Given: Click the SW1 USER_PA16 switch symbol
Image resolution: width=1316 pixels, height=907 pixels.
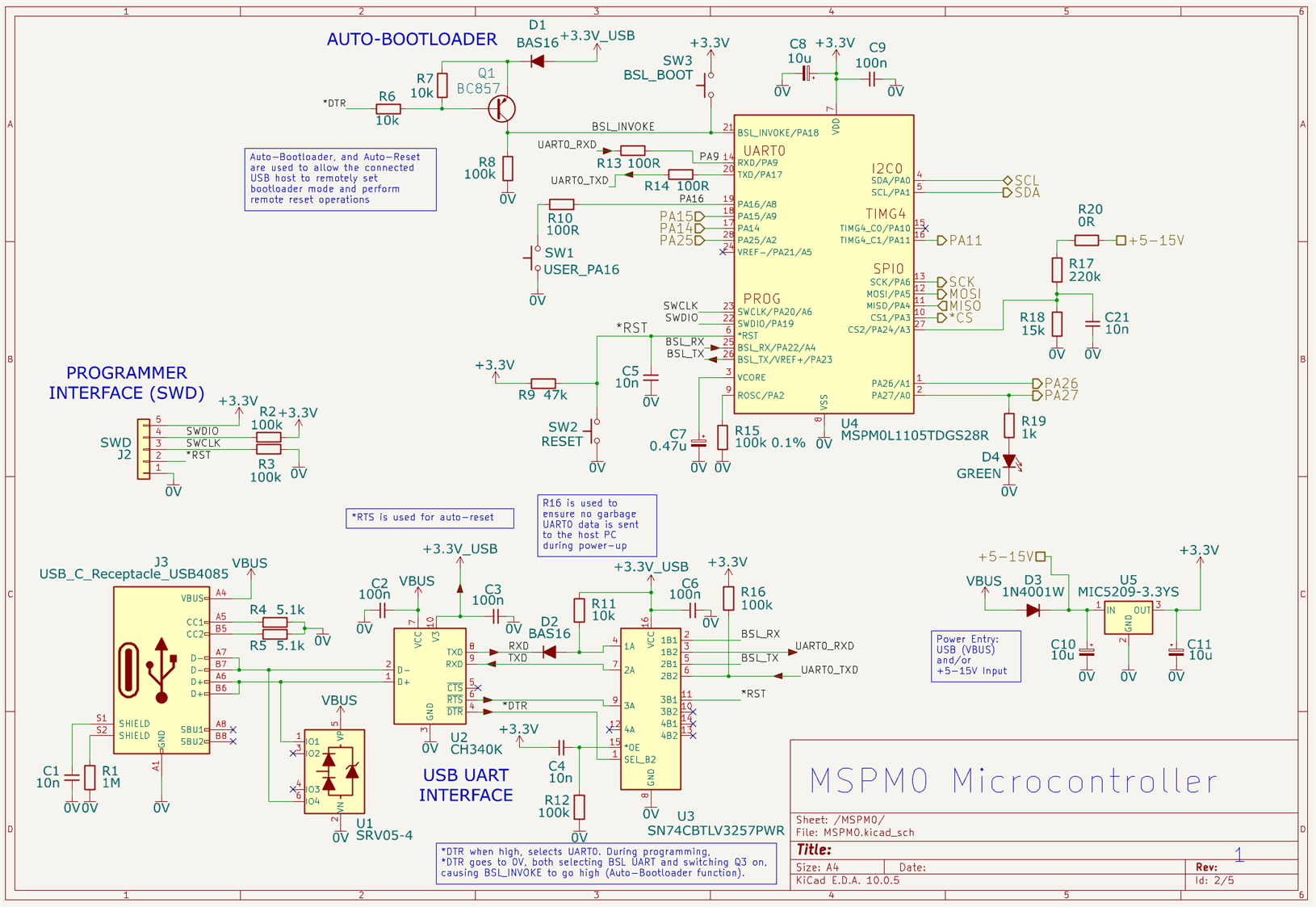Looking at the screenshot, I should tap(535, 258).
